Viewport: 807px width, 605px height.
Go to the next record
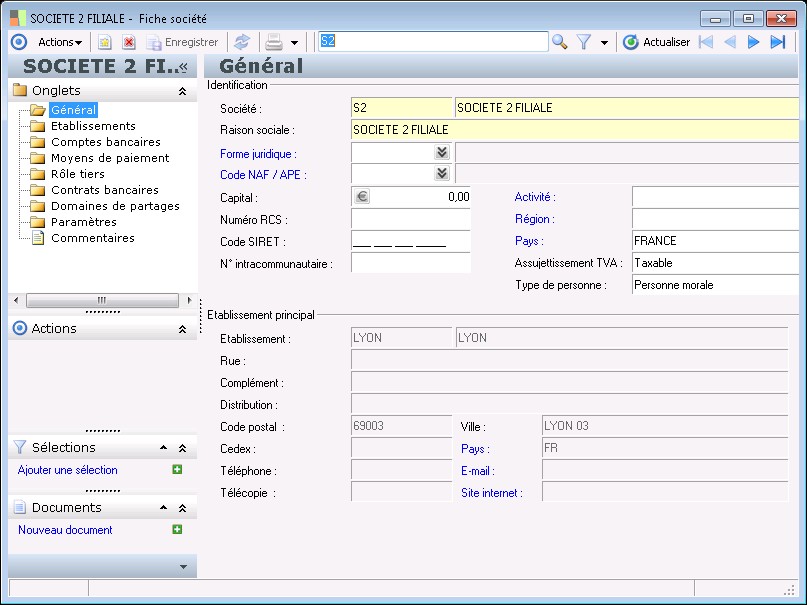tap(754, 42)
